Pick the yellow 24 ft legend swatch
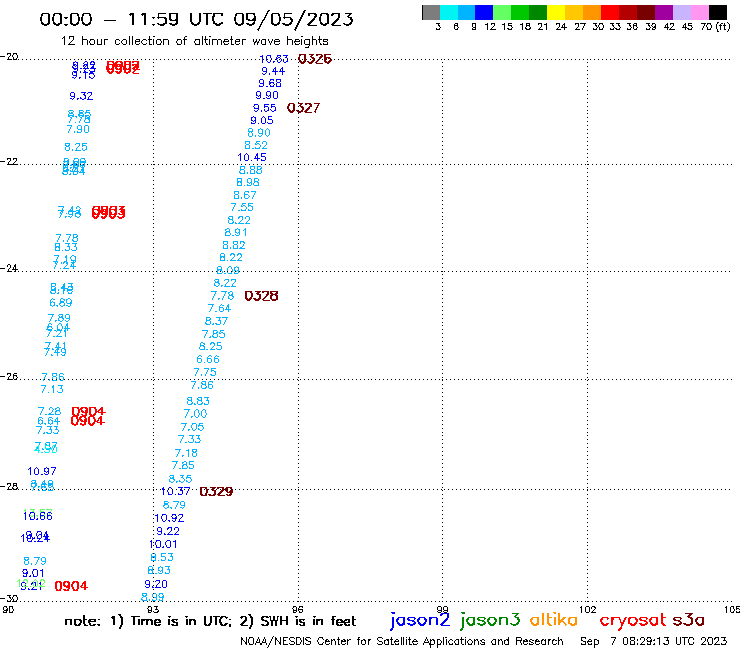Image resolution: width=740 pixels, height=650 pixels. pyautogui.click(x=556, y=12)
